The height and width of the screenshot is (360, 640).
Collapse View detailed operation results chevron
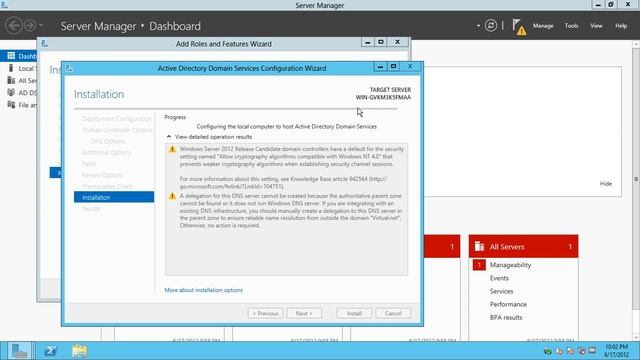(169, 137)
